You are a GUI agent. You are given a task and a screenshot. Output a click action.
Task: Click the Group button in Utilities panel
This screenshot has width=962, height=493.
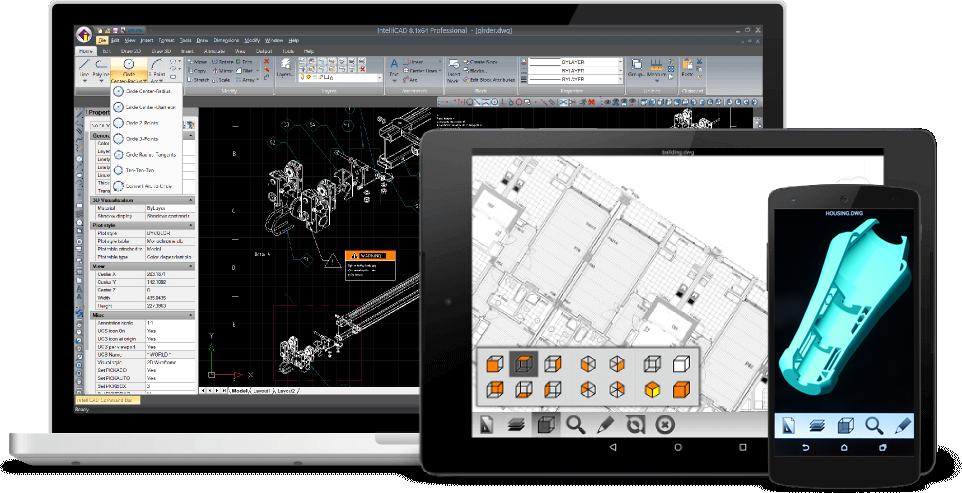636,69
